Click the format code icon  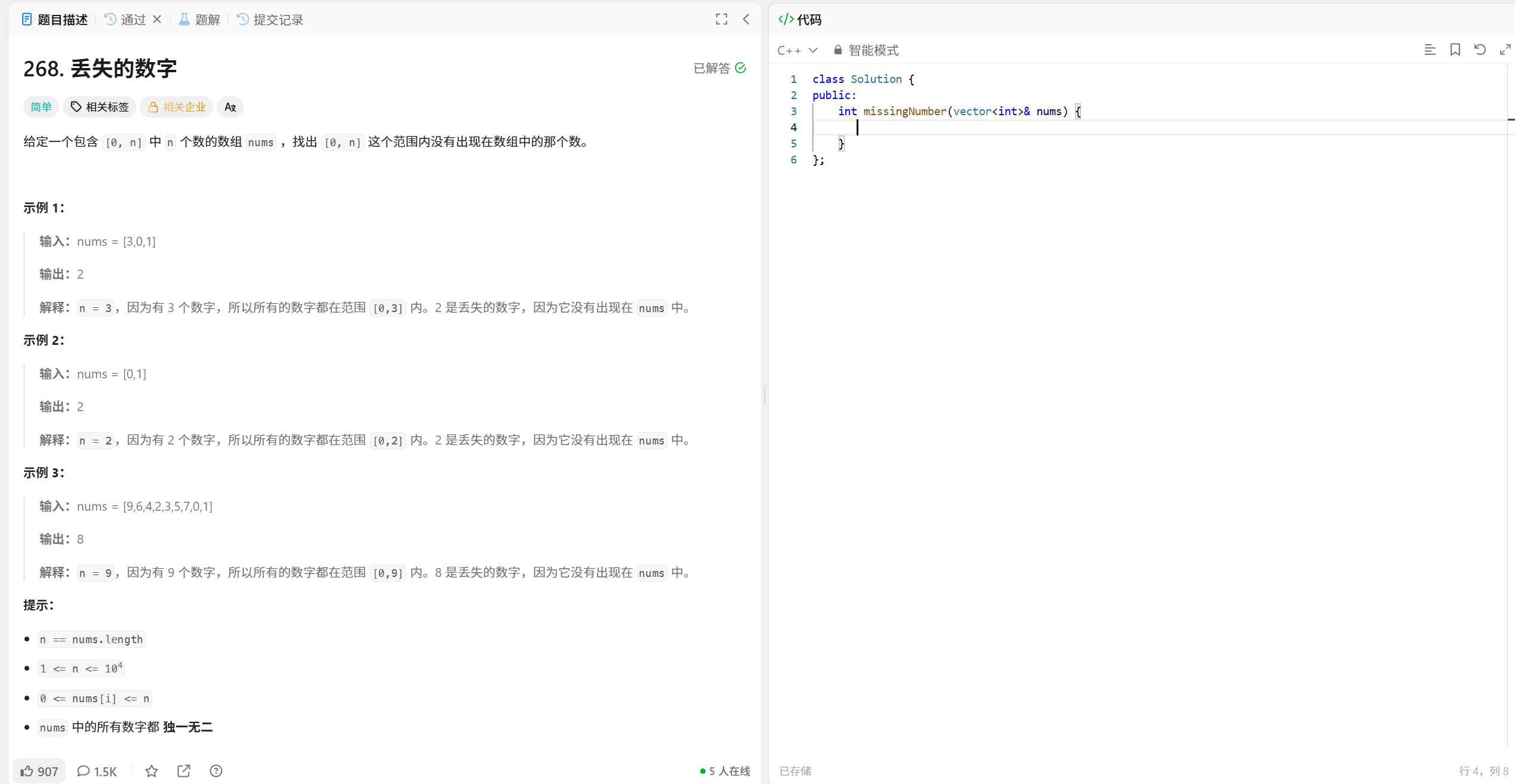click(x=1430, y=50)
